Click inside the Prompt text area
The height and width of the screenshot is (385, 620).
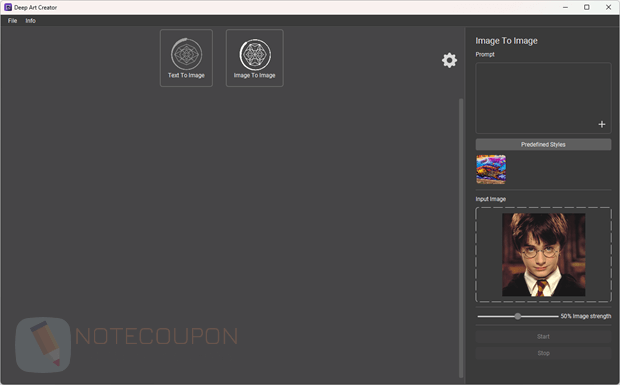pyautogui.click(x=543, y=98)
